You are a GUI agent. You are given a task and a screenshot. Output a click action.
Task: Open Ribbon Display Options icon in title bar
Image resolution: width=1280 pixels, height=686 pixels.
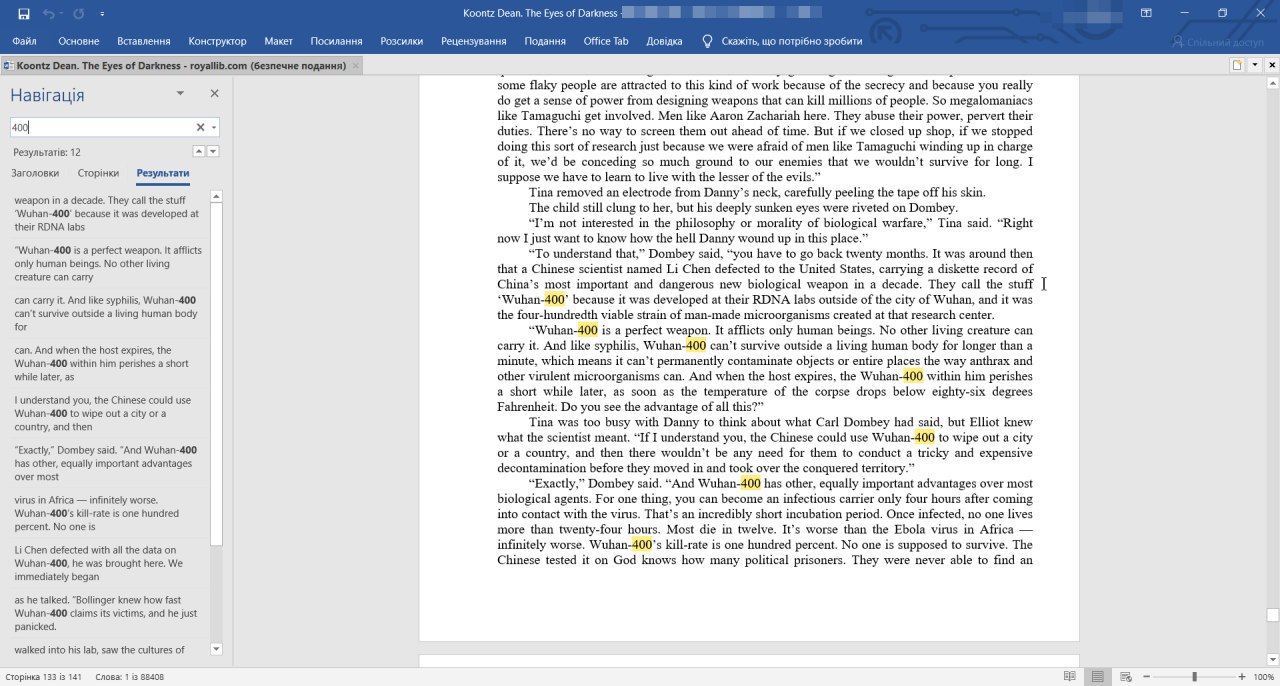coord(1144,14)
